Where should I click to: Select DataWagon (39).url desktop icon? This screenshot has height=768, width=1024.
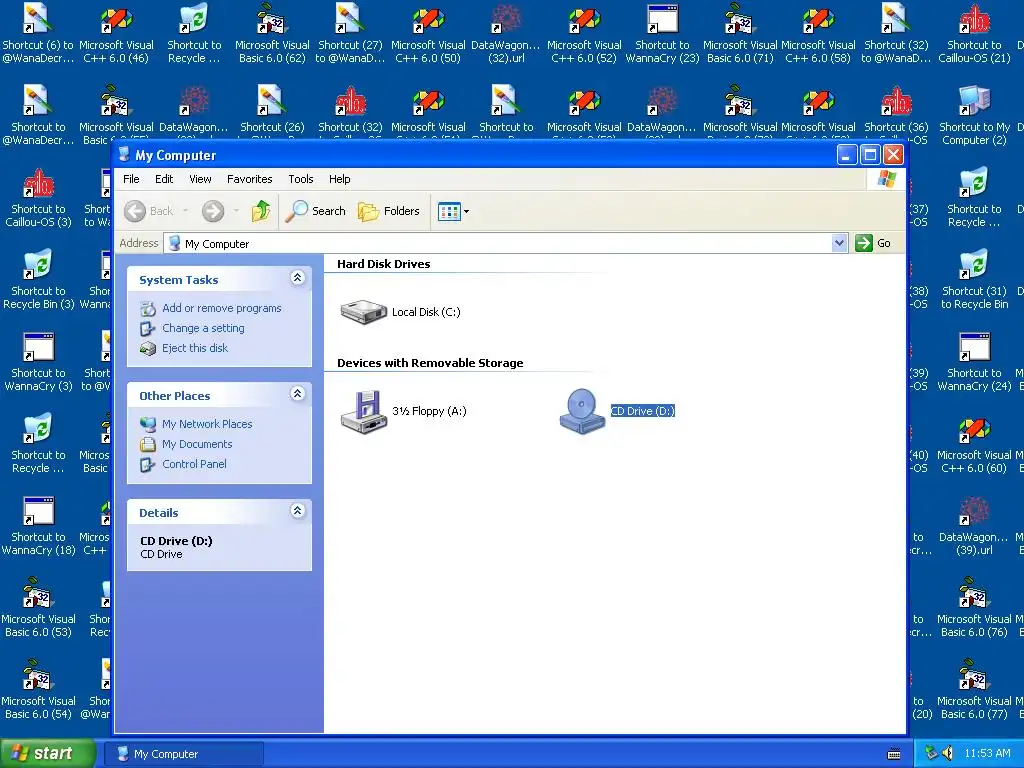pos(974,526)
